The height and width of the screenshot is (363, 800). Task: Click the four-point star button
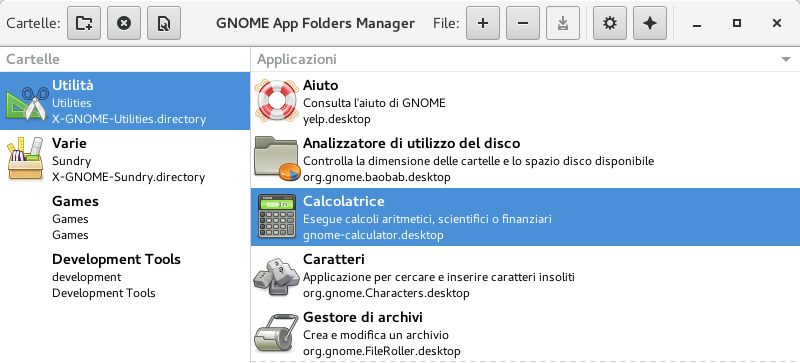[x=650, y=23]
